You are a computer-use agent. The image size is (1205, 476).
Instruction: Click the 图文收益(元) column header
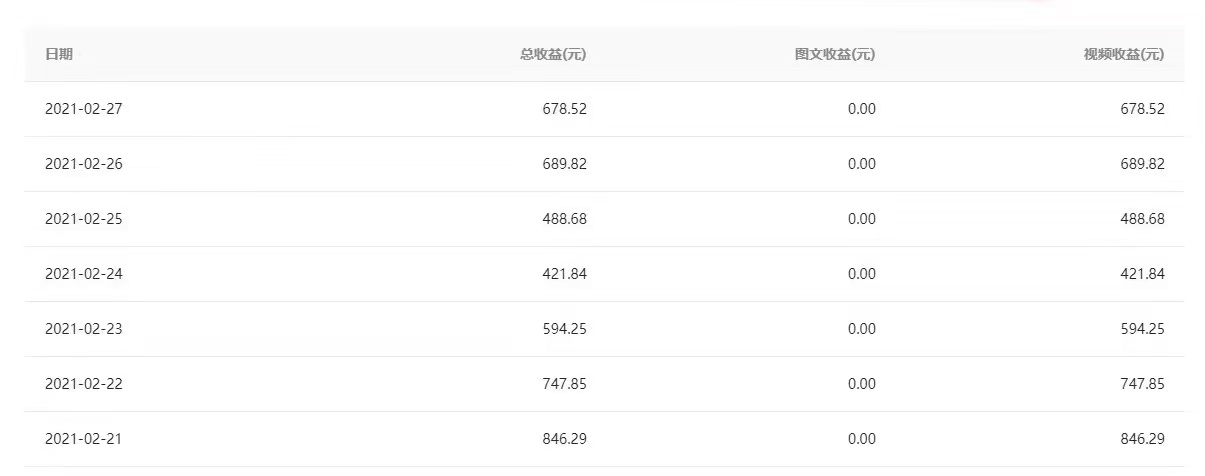coord(834,55)
